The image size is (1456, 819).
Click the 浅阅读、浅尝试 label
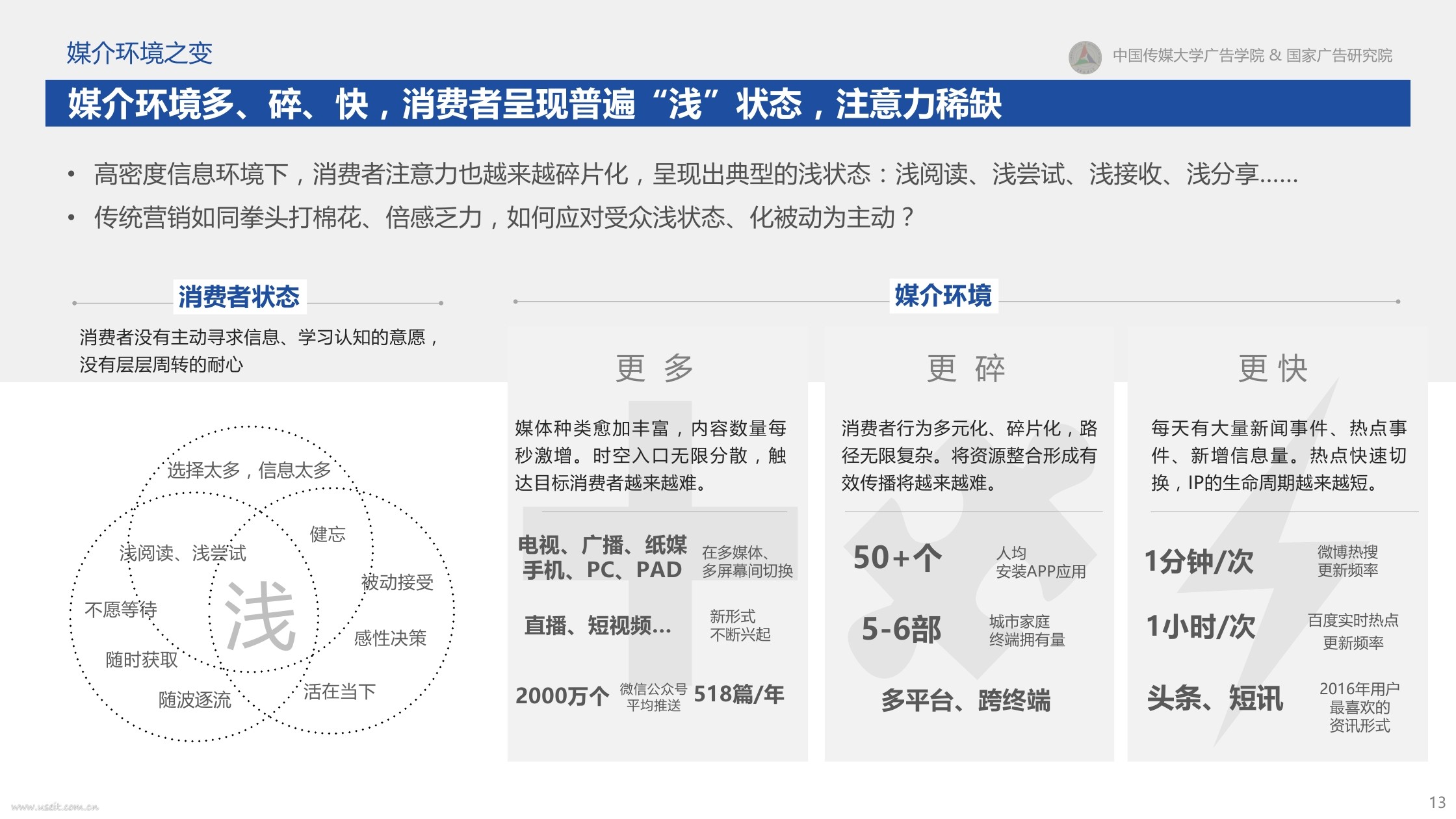(x=183, y=553)
